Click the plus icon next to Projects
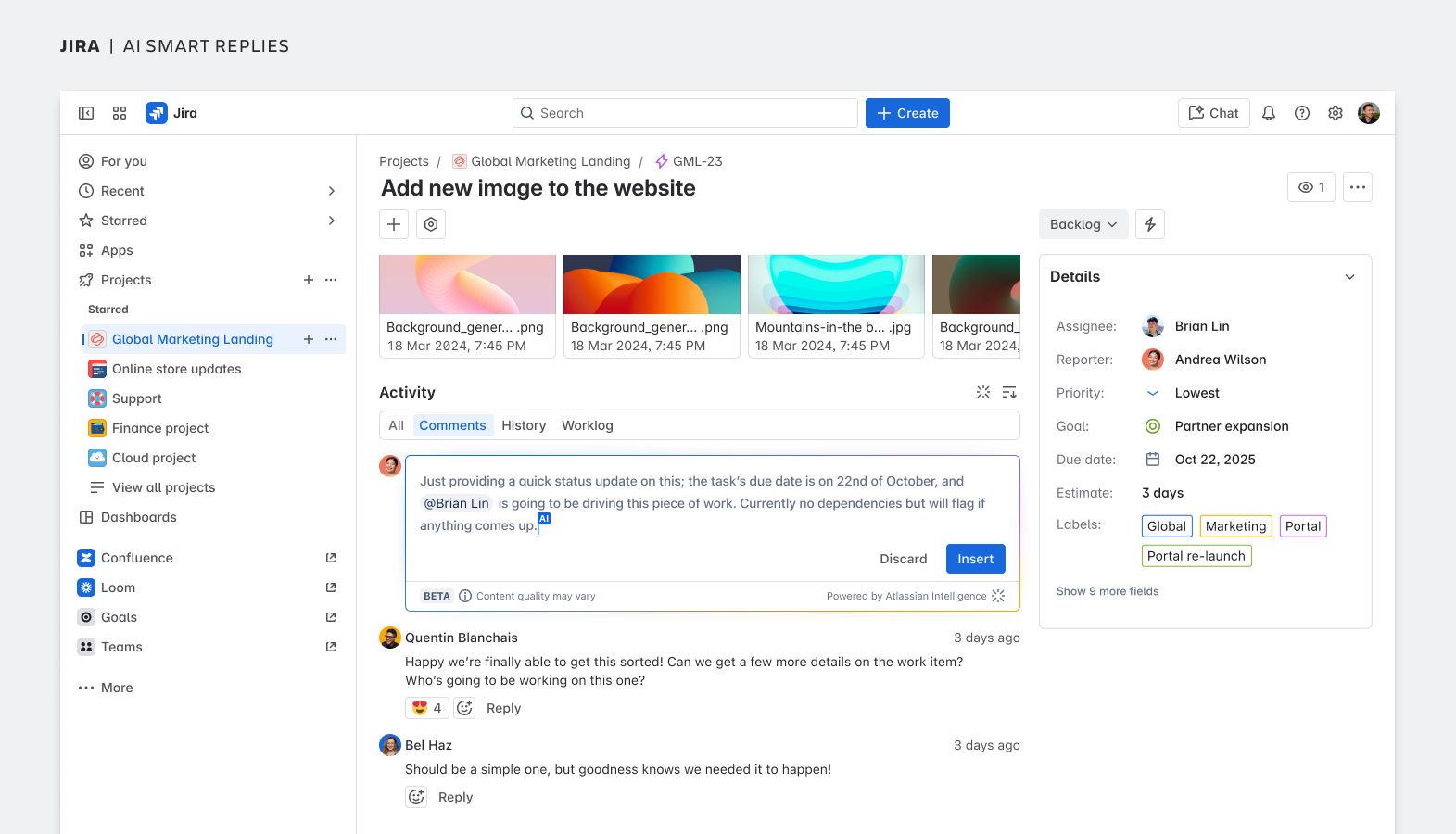1456x834 pixels. (309, 280)
